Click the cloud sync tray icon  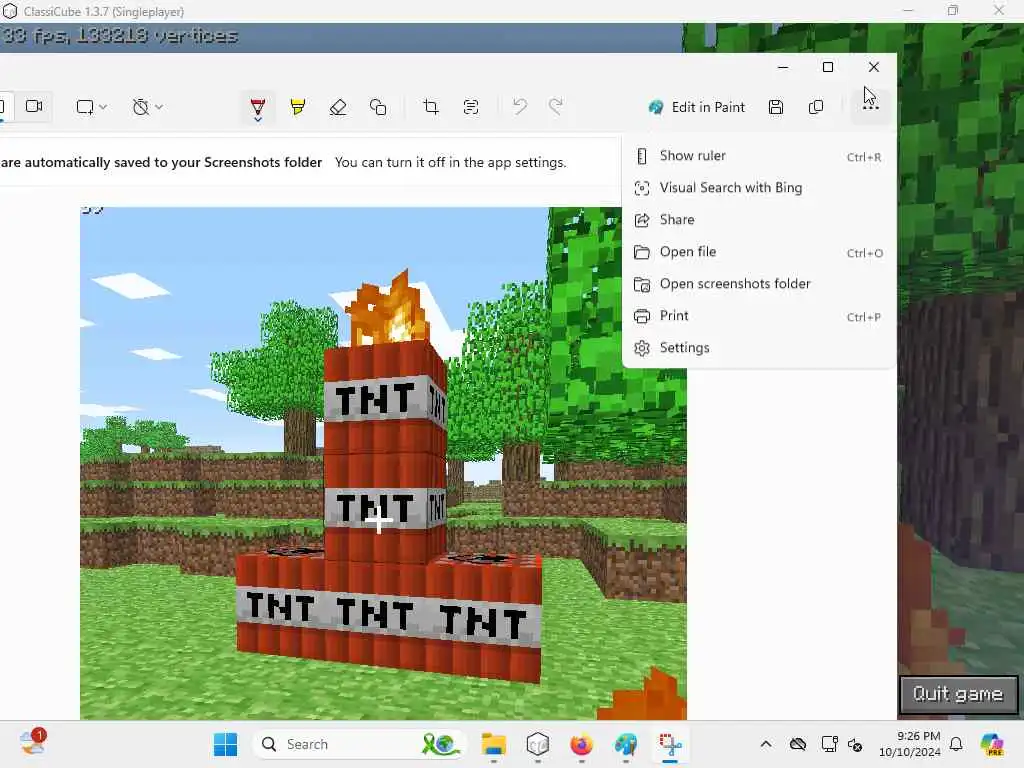click(x=797, y=744)
